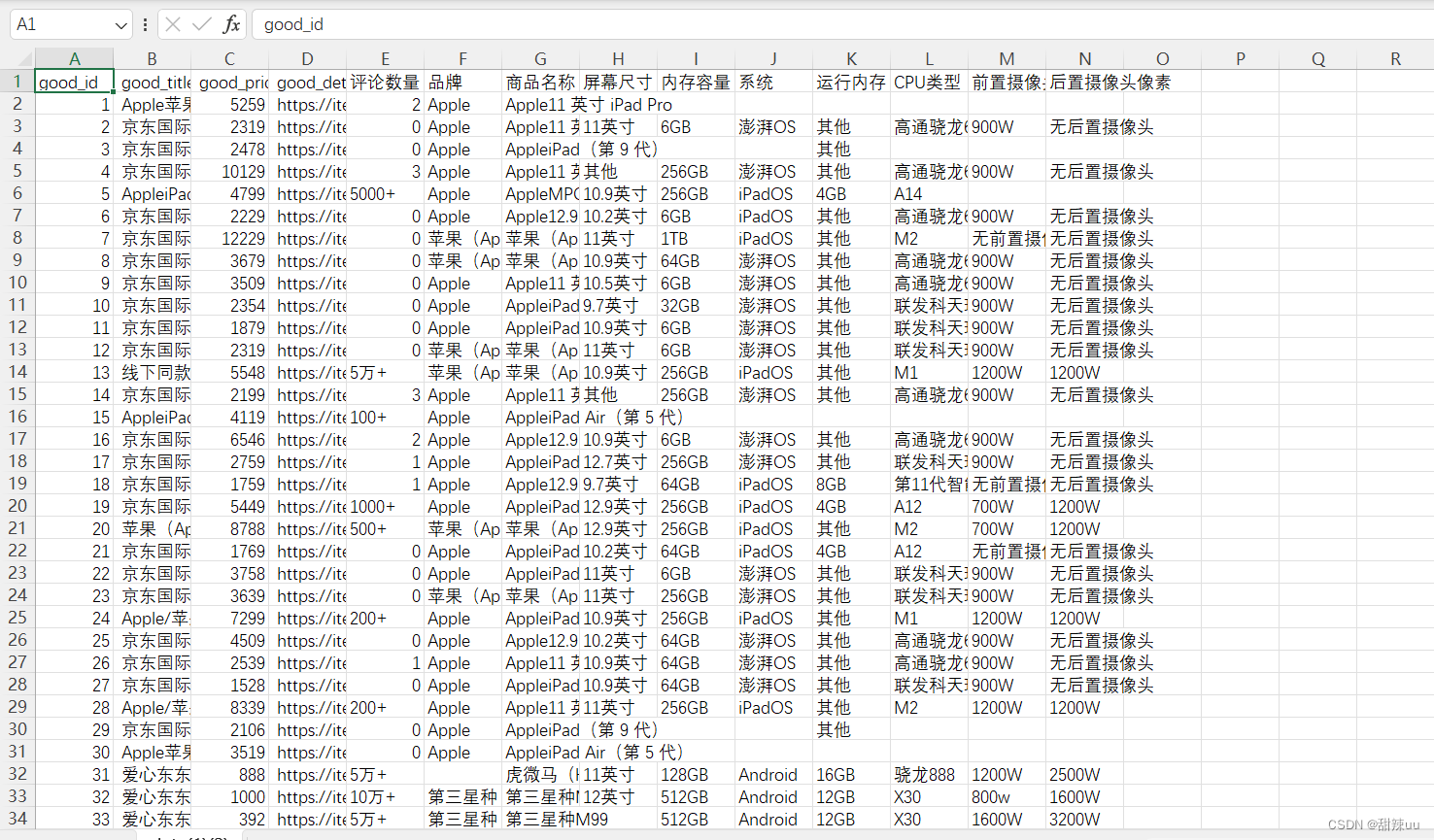Viewport: 1434px width, 840px height.
Task: Click the confirm entry checkmark icon
Action: (202, 24)
